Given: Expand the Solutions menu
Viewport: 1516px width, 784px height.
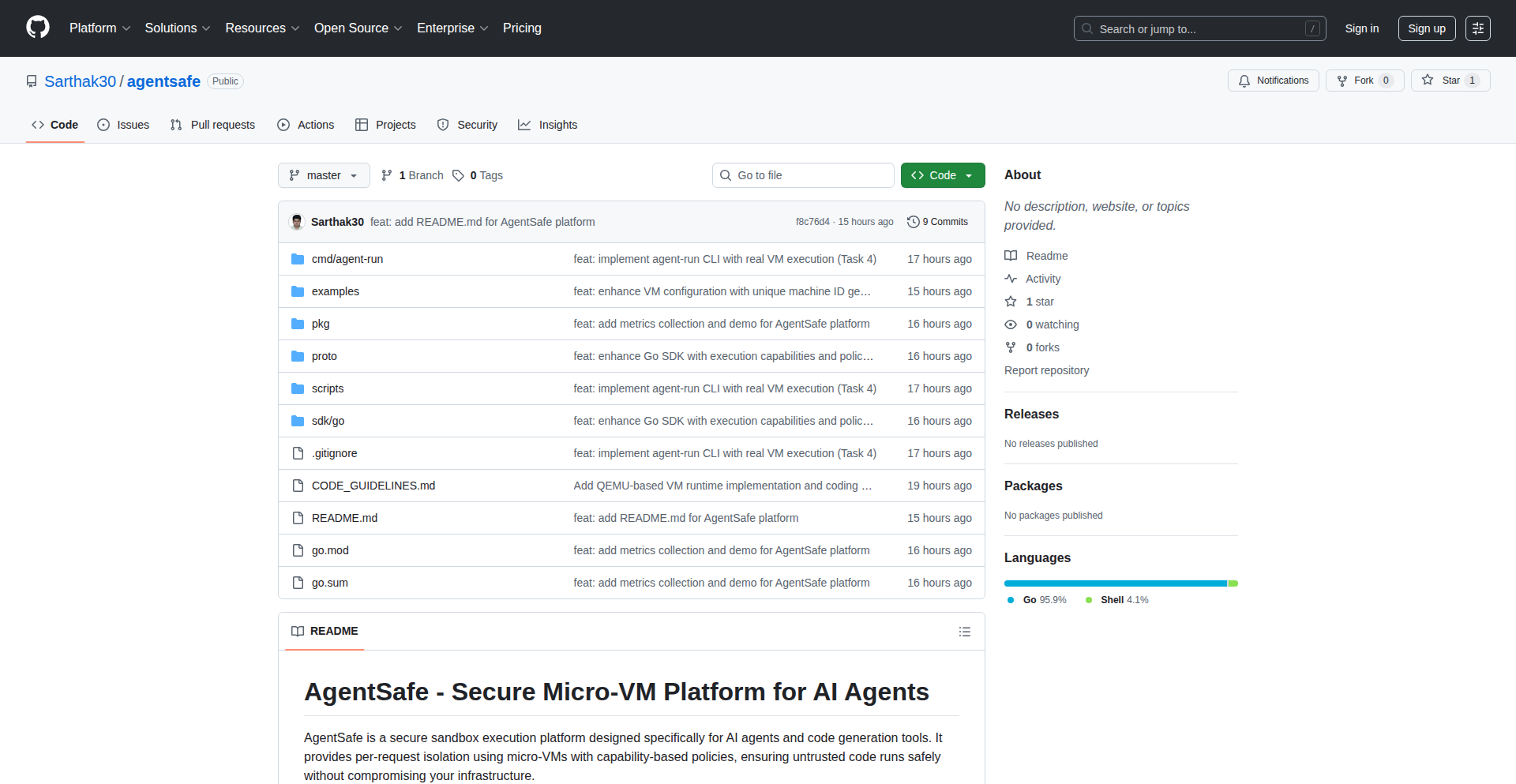Looking at the screenshot, I should coord(178,28).
